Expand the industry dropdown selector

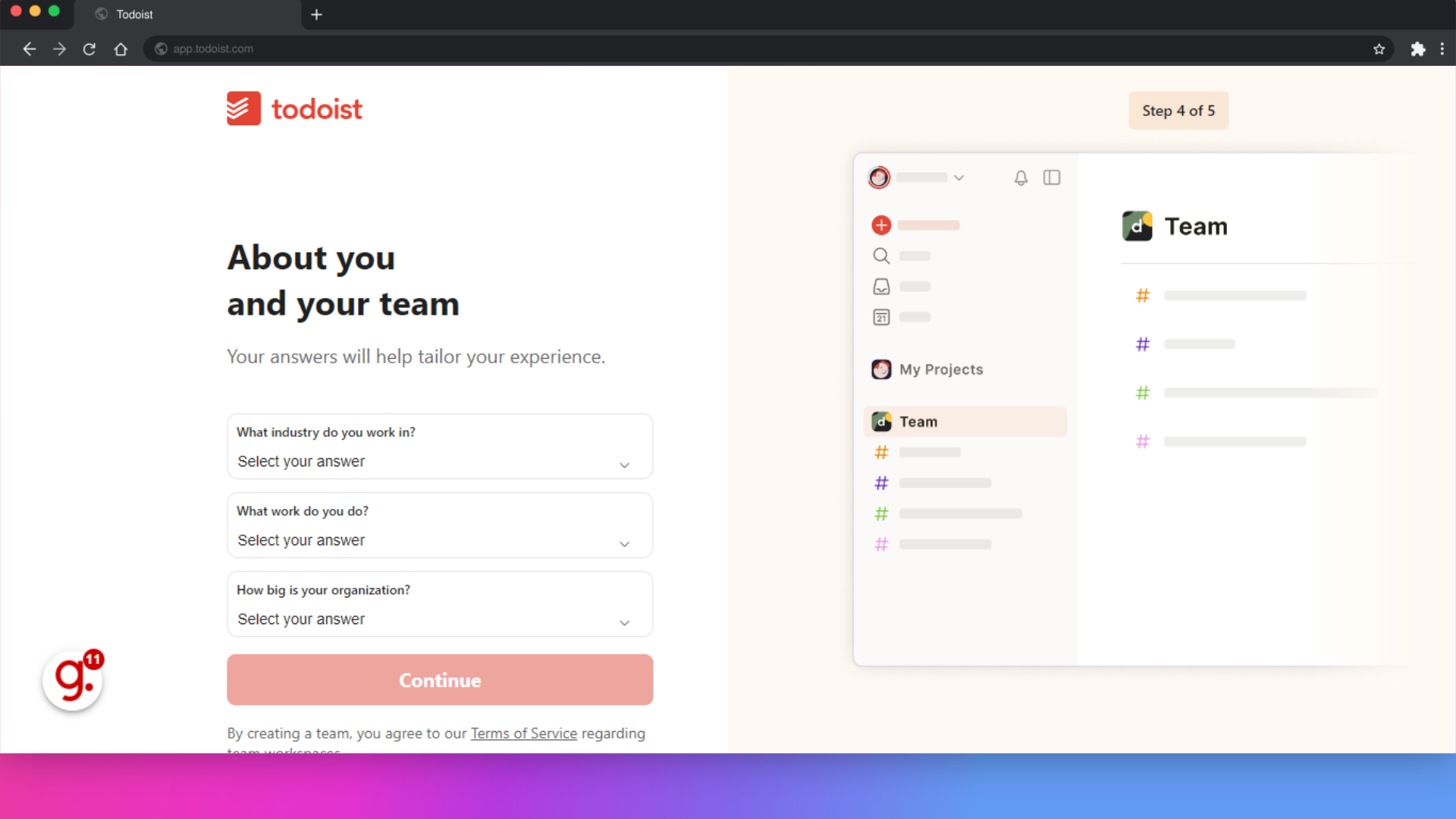pyautogui.click(x=440, y=461)
